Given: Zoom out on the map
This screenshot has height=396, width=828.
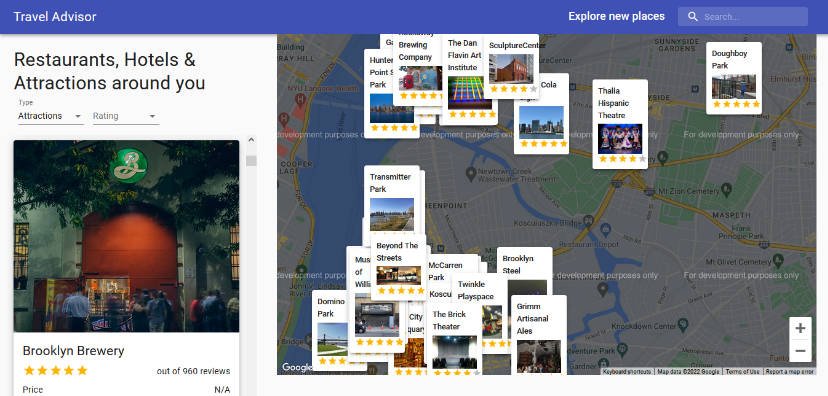Looking at the screenshot, I should [x=800, y=351].
